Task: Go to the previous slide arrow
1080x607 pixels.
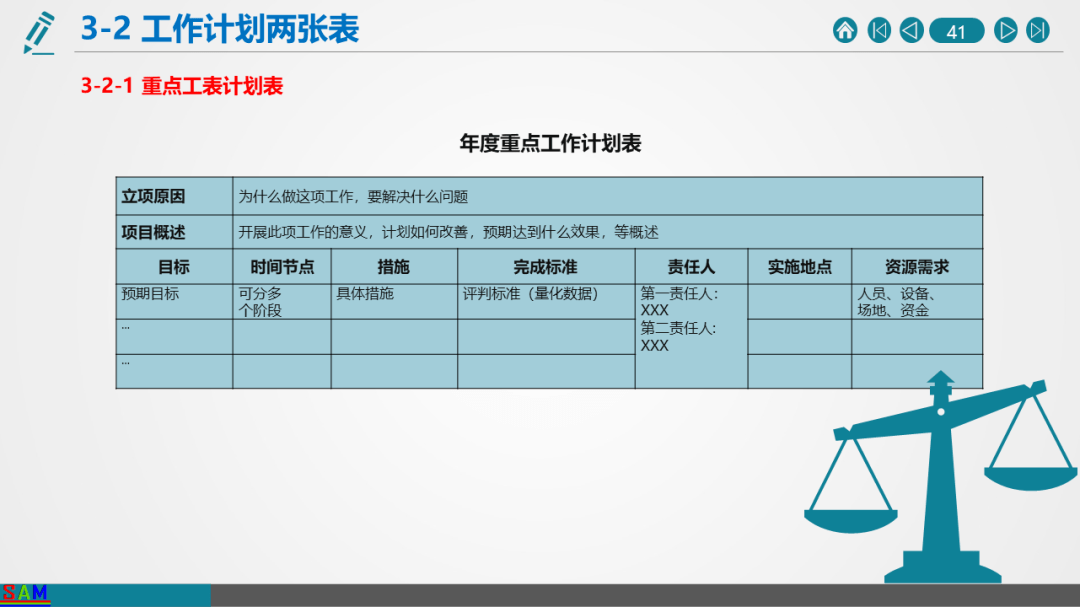Action: tap(911, 30)
